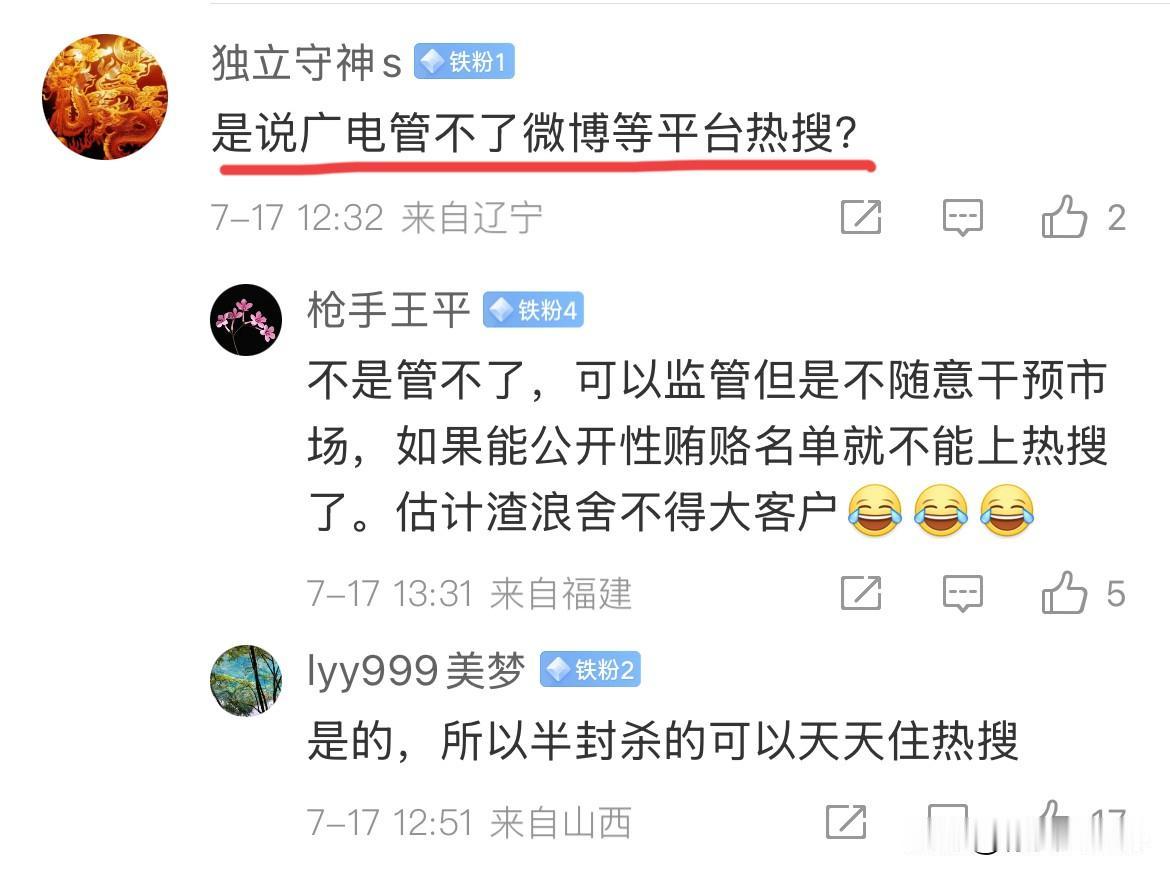1170x877 pixels.
Task: Visit lyy999美梦 username profile
Action: pyautogui.click(x=416, y=670)
